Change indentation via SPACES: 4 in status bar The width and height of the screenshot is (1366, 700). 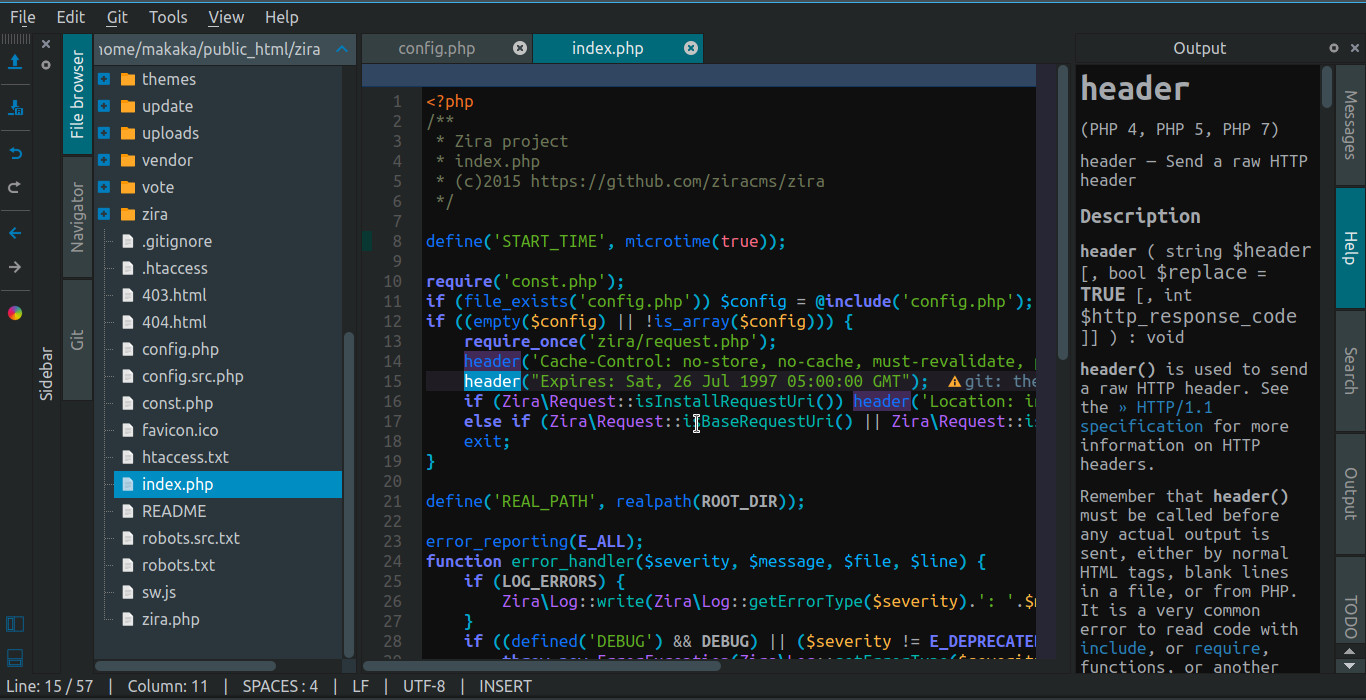(279, 686)
